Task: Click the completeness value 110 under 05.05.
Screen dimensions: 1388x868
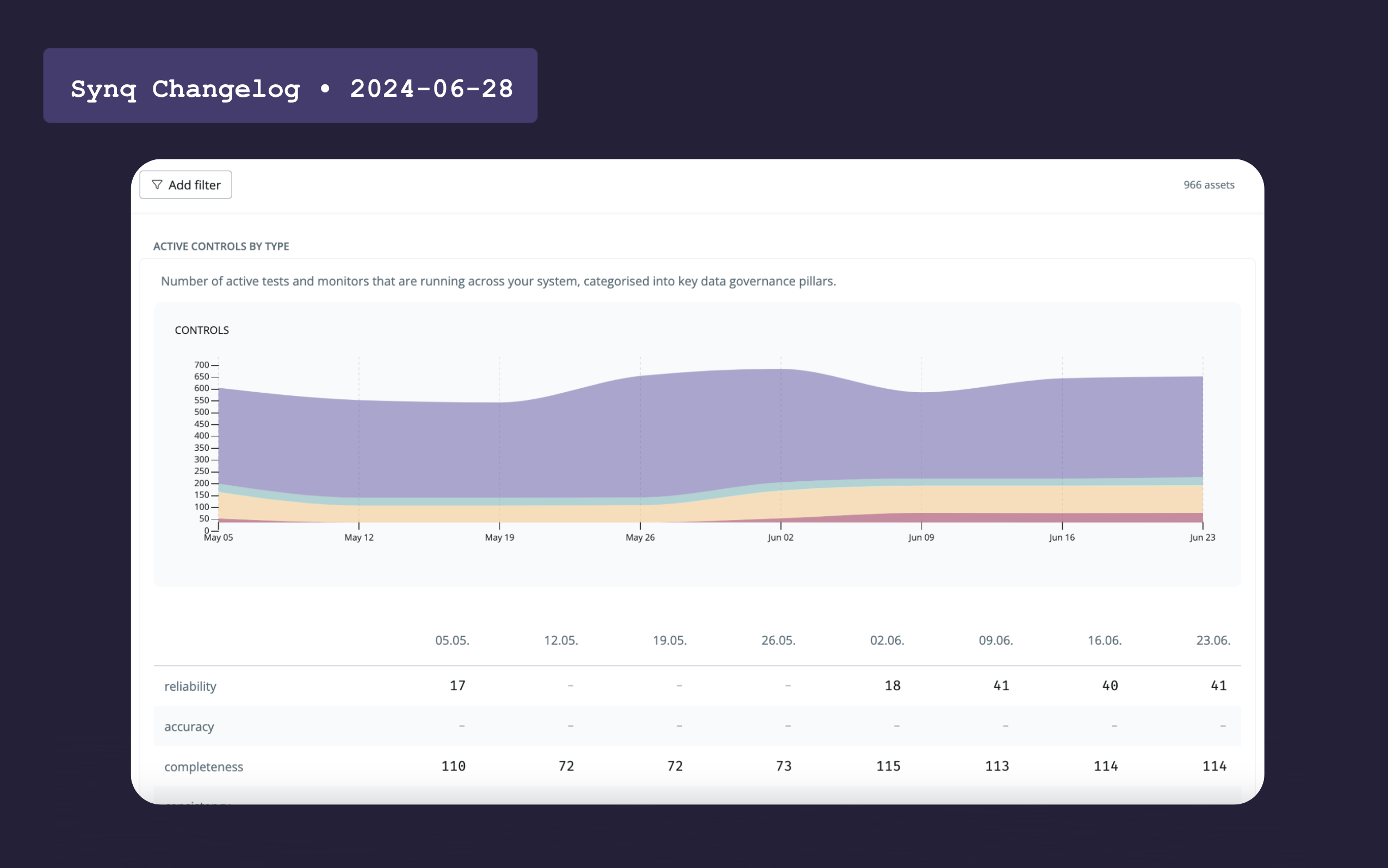Action: tap(453, 765)
